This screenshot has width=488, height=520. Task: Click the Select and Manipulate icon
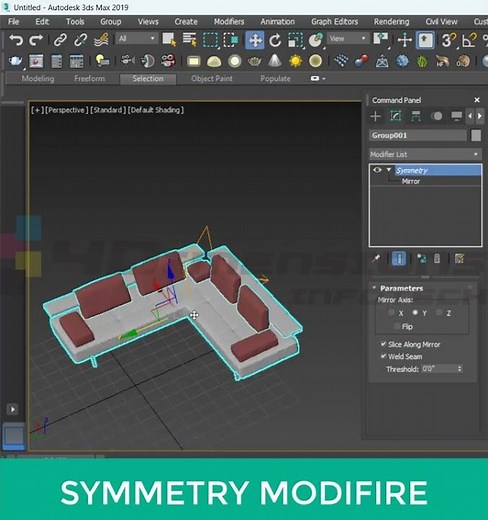tap(405, 40)
